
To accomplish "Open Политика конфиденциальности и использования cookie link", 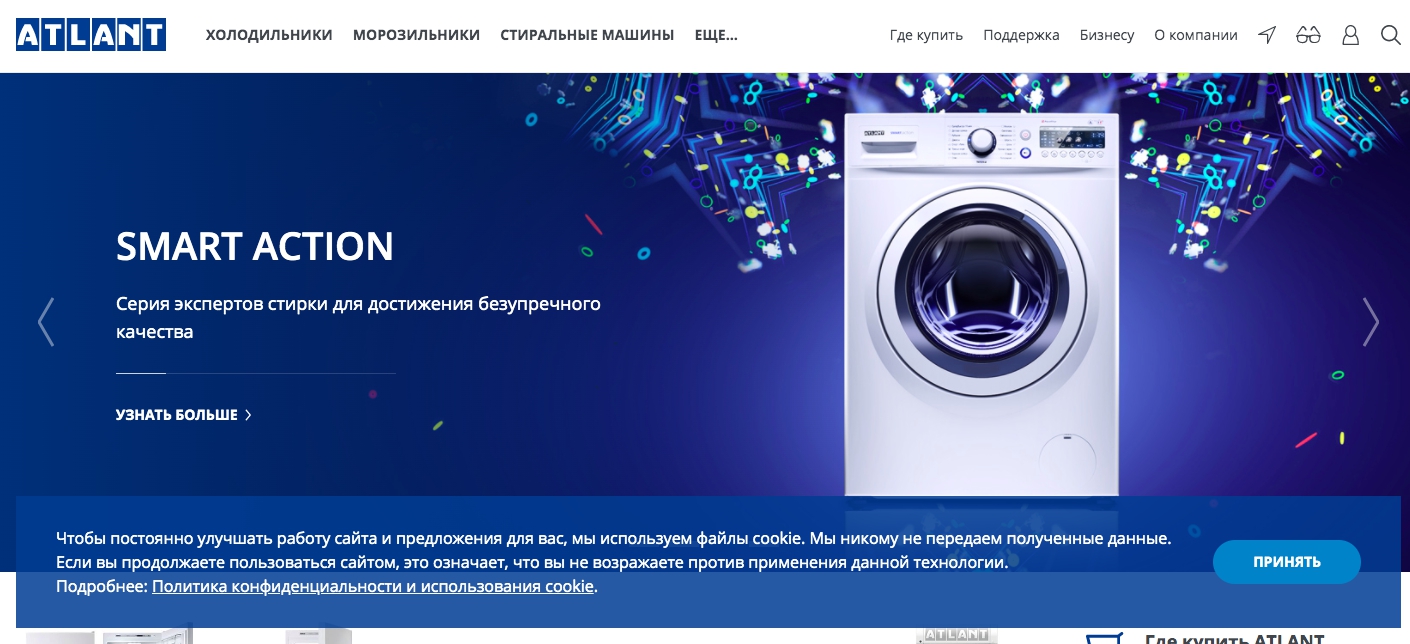I will pos(373,587).
